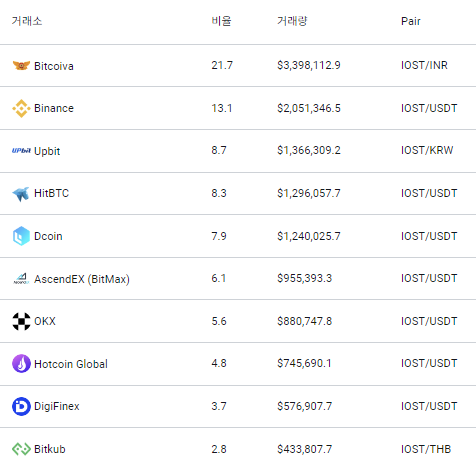Image resolution: width=476 pixels, height=466 pixels.
Task: Open the Bitcoiva exchange name link
Action: [x=54, y=66]
